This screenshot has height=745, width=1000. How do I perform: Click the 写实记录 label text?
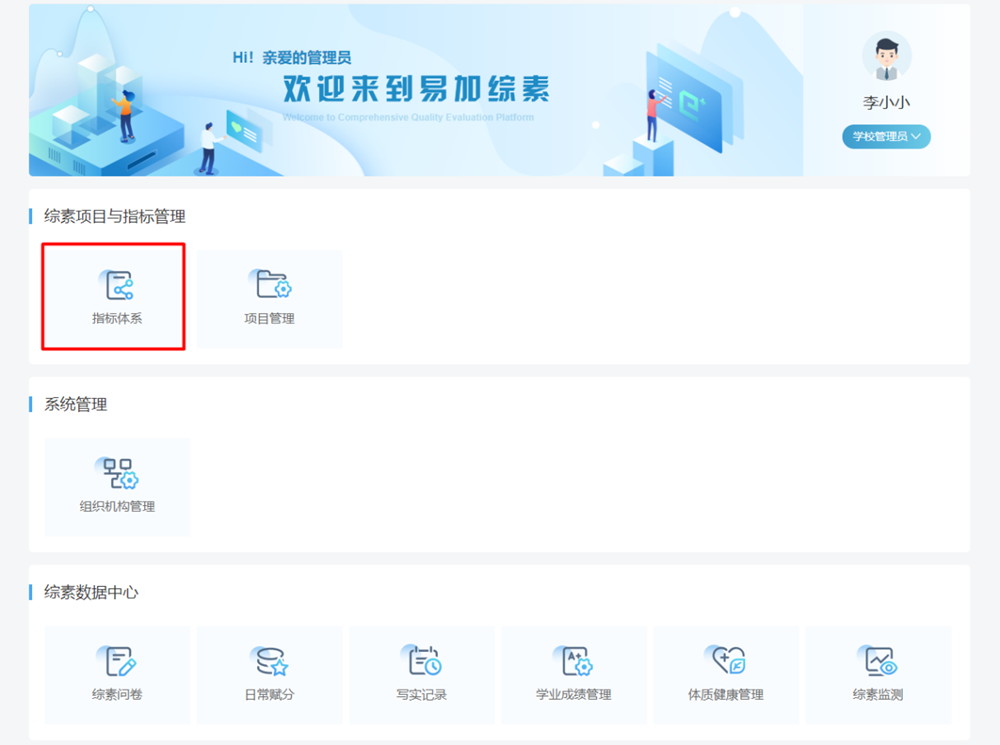[x=422, y=695]
